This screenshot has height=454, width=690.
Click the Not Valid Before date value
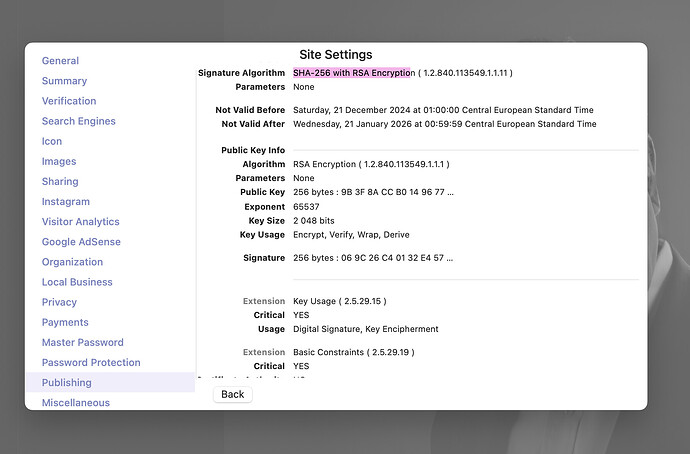[443, 110]
